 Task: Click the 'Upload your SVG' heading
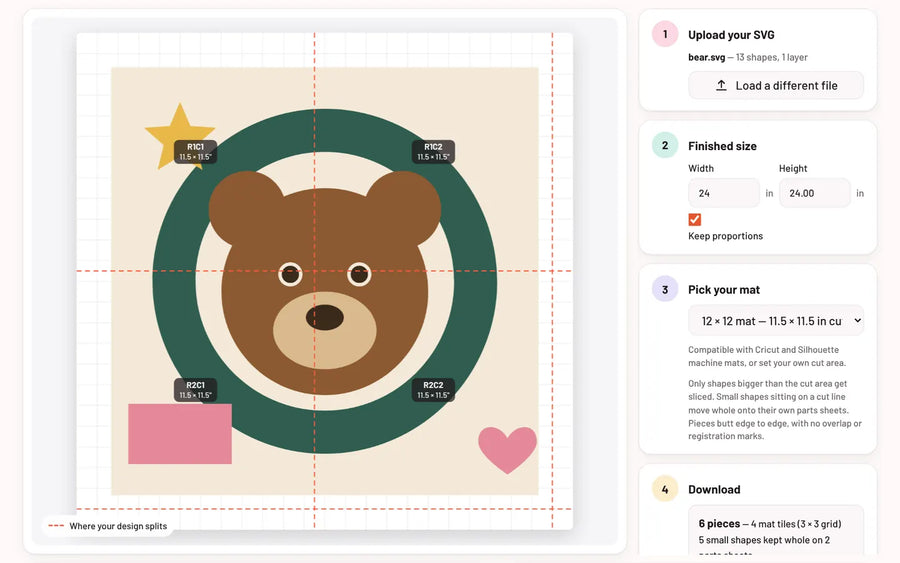point(731,35)
